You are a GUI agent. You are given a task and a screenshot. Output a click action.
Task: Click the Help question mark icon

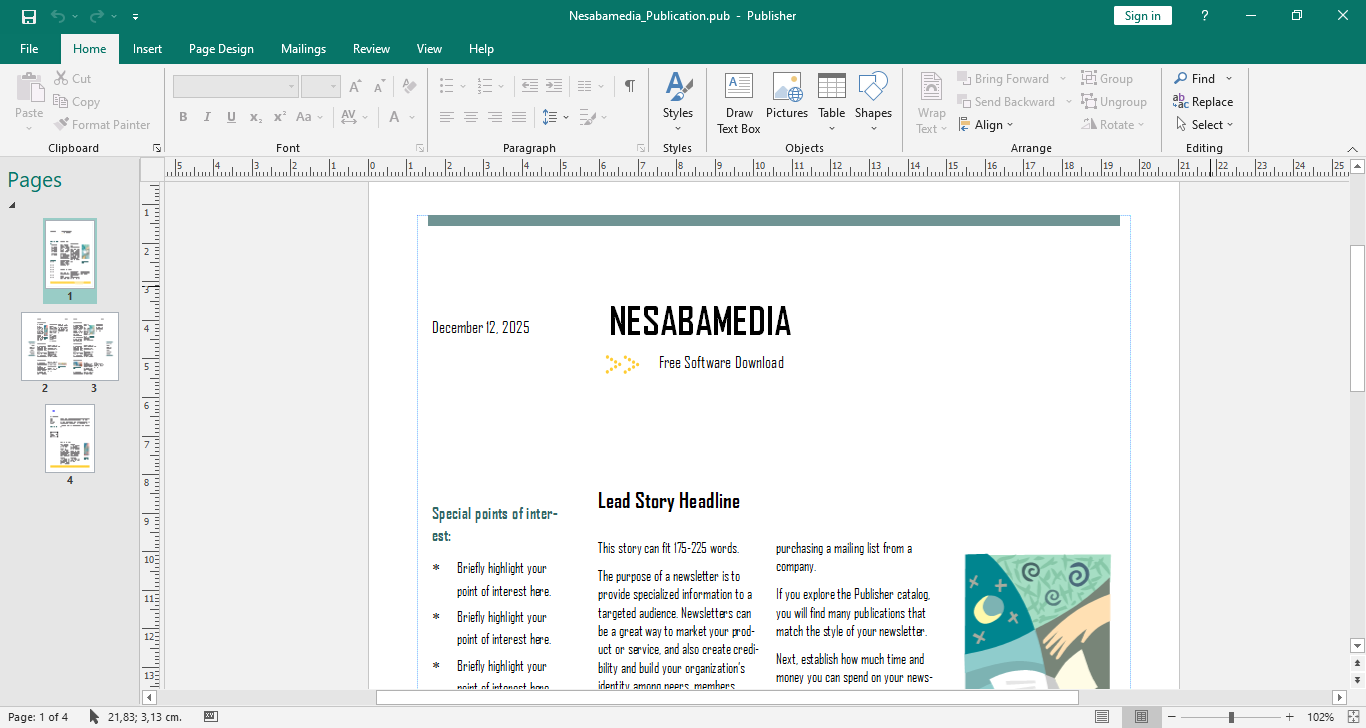[1205, 16]
